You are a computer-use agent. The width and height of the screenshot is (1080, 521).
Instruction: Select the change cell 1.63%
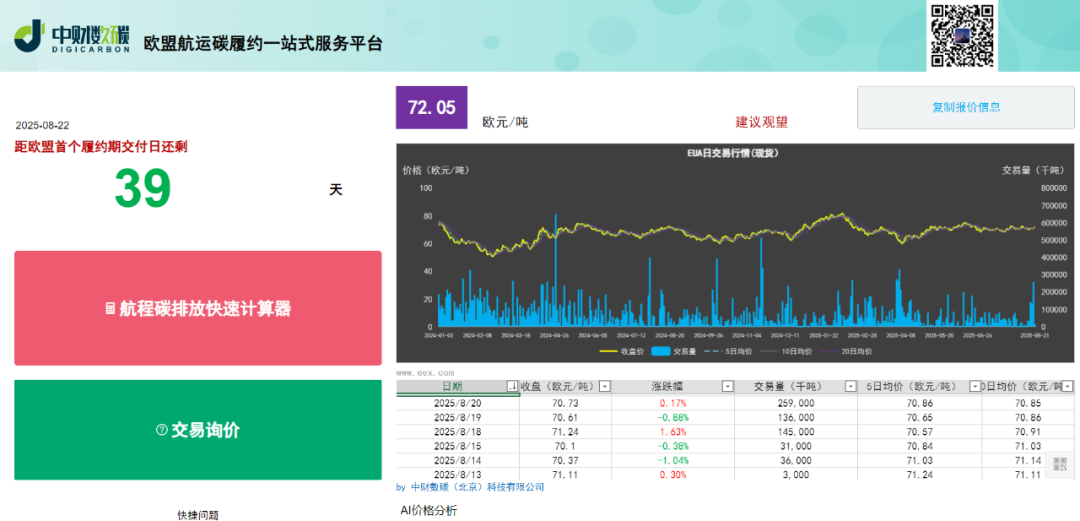point(673,431)
